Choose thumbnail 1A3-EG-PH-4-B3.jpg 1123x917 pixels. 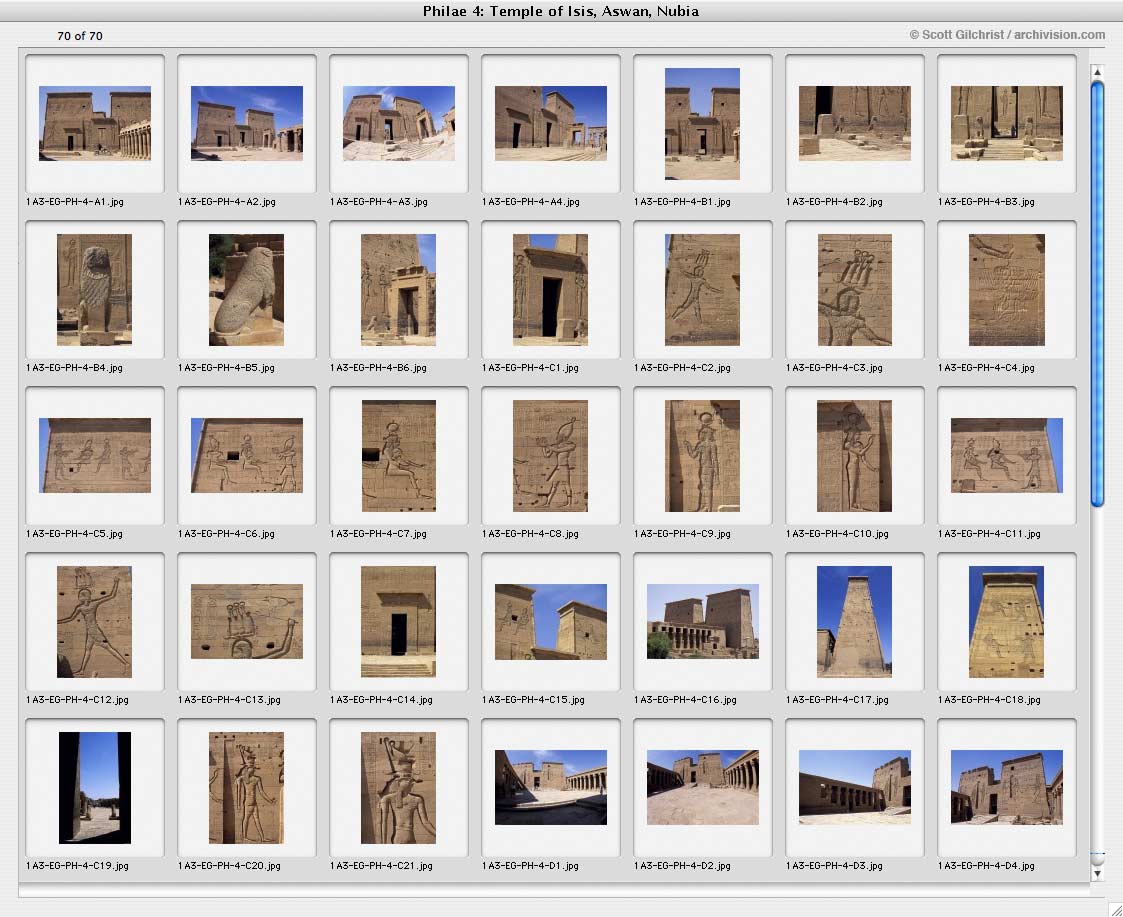[1006, 123]
